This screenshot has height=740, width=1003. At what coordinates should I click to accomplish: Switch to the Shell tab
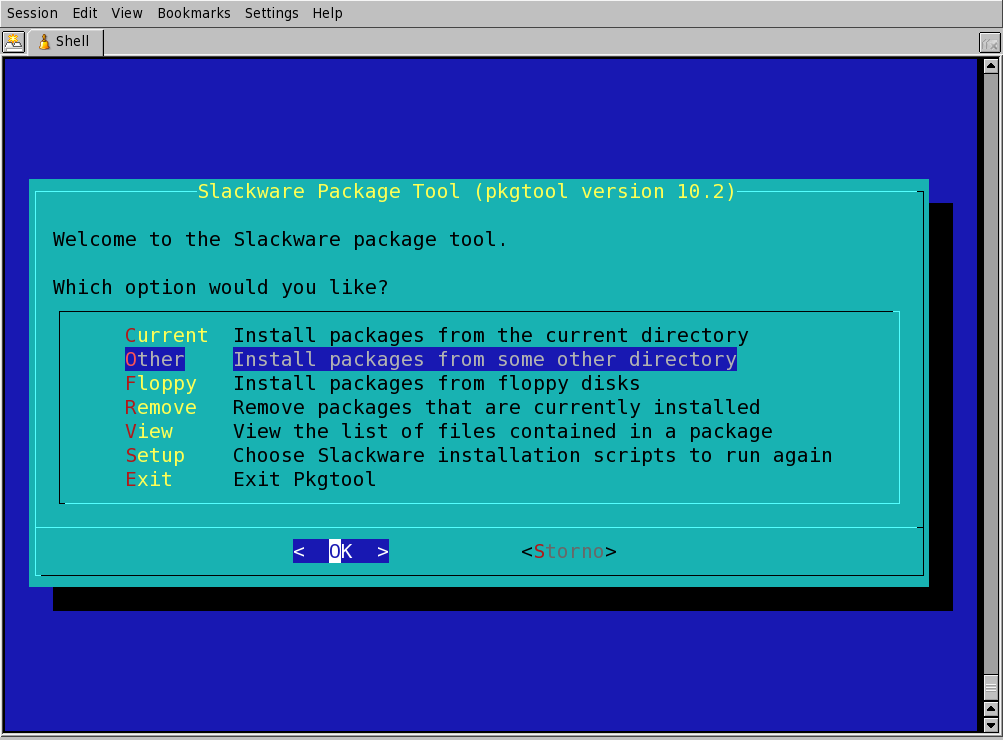pos(65,42)
